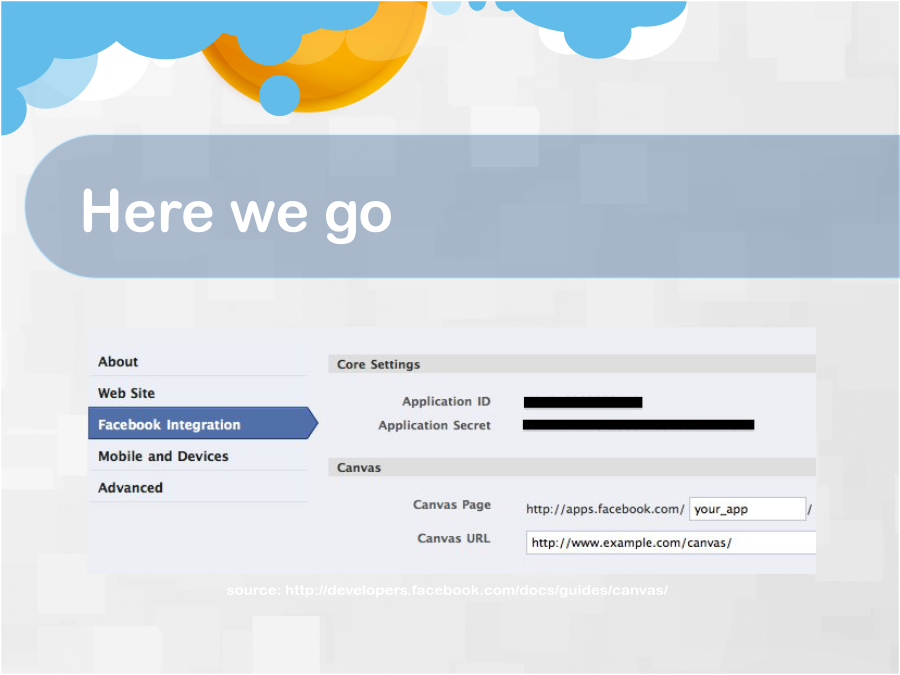
Task: Click the blacked-out Application Secret value
Action: 638,425
